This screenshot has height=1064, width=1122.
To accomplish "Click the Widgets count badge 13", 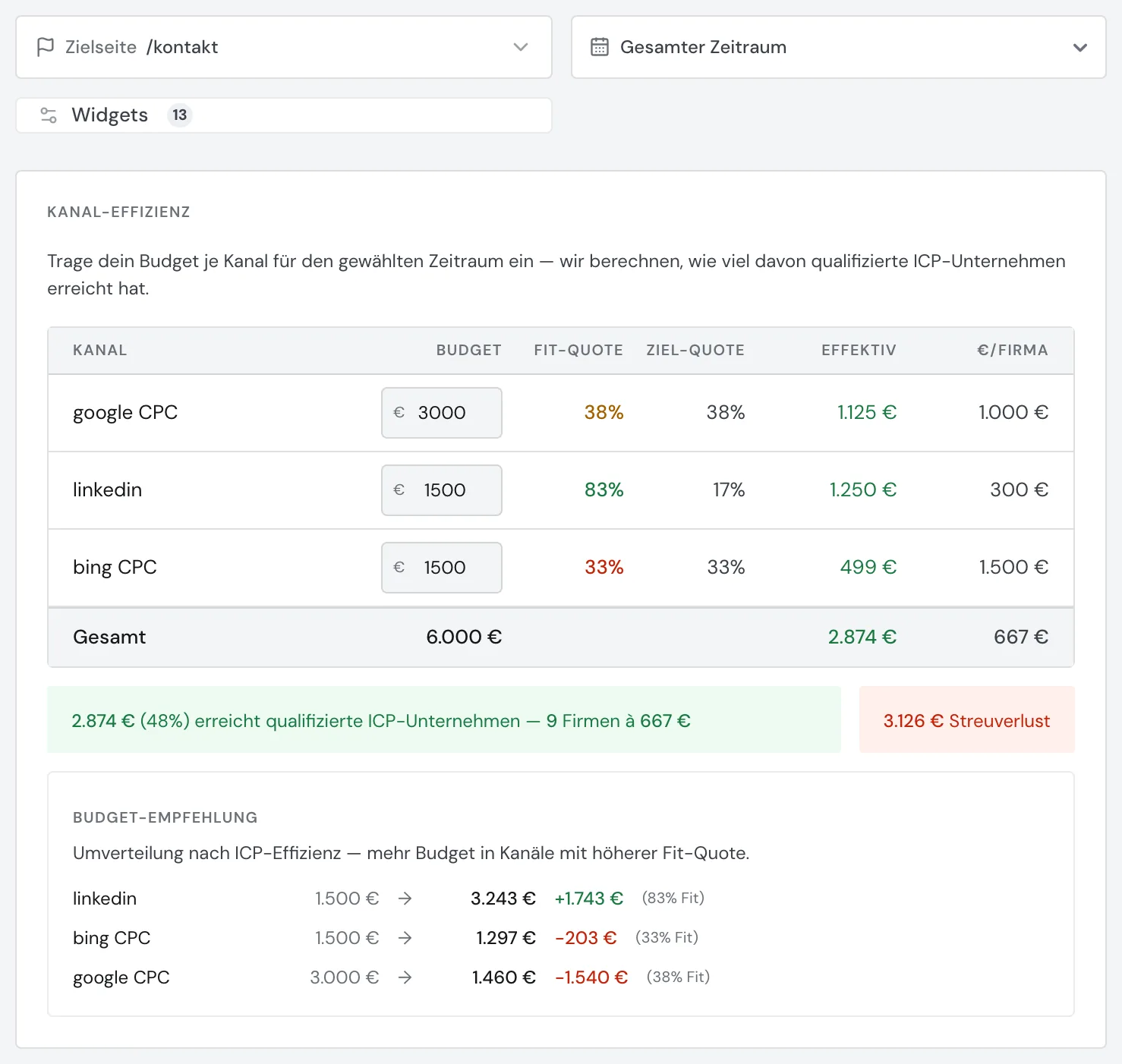I will 179,115.
